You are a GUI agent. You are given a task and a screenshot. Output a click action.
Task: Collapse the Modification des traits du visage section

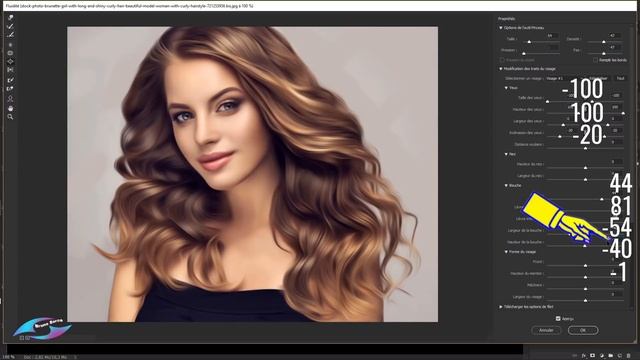(x=501, y=69)
